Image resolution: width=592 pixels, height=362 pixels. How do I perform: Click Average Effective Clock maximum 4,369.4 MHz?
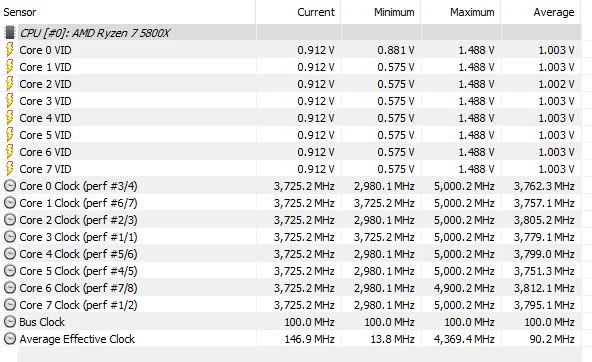(464, 339)
